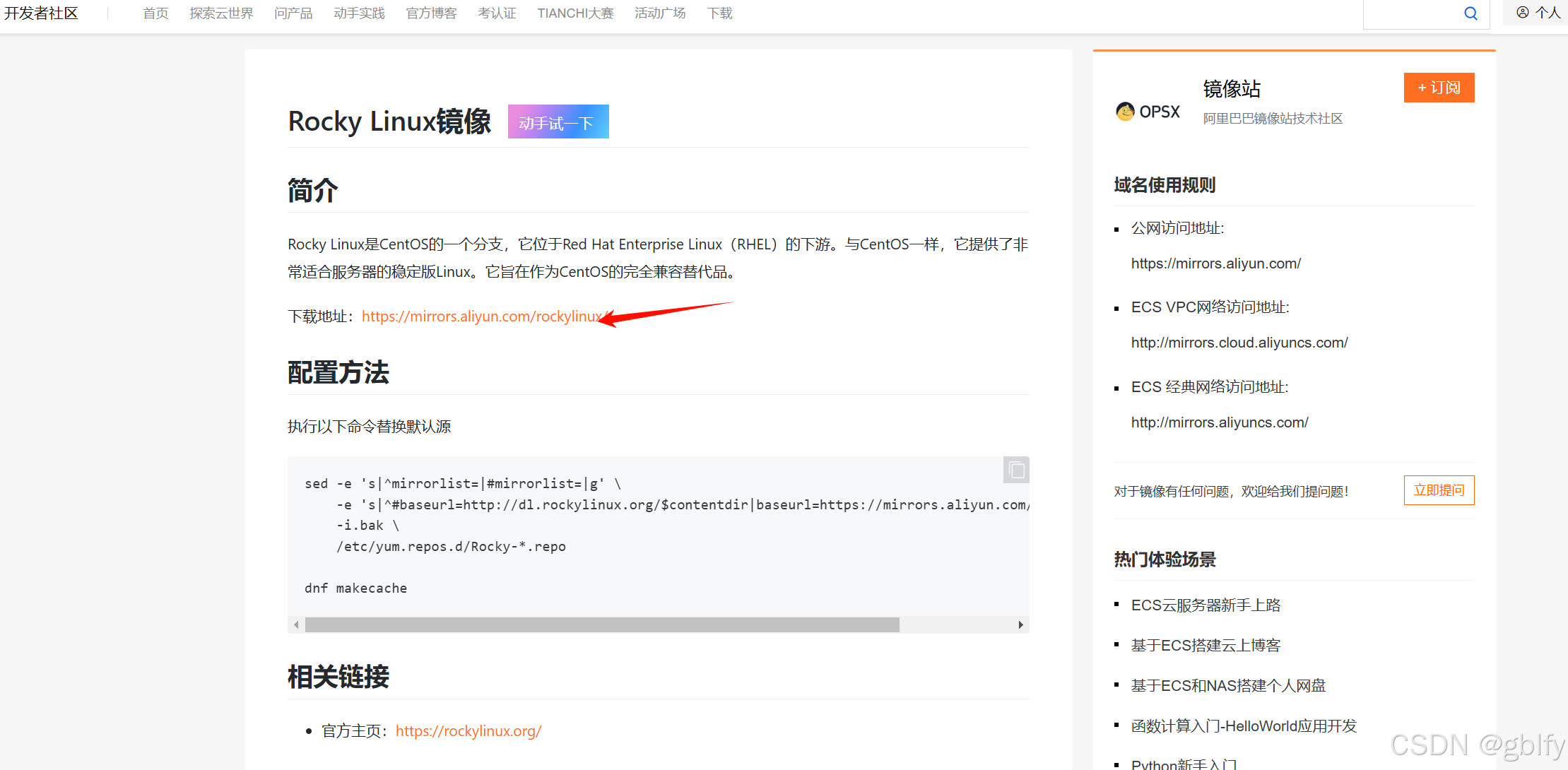
Task: Open the mirrors.aliyun.com public address link
Action: click(1215, 263)
